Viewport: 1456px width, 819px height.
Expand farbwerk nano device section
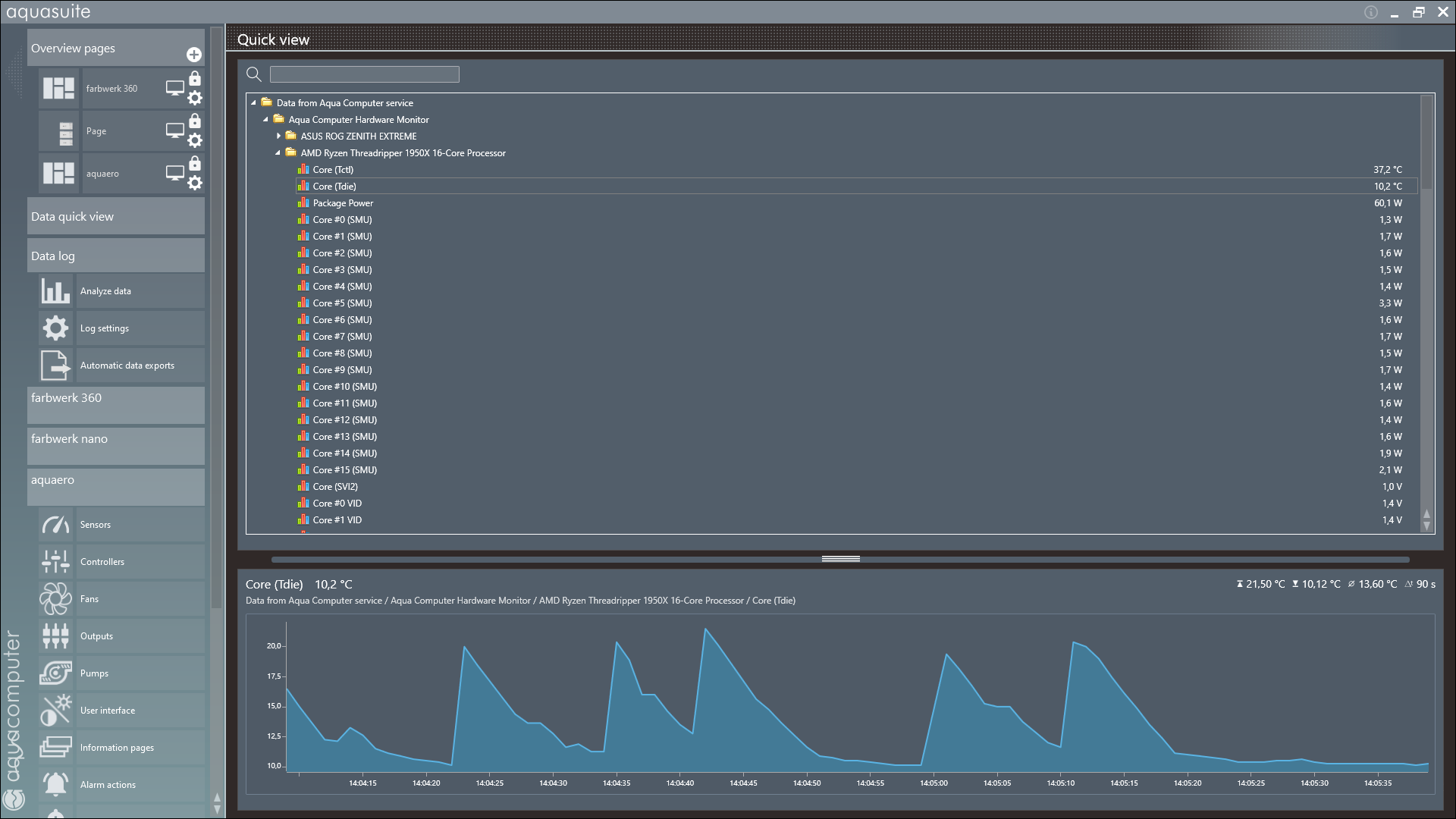(x=116, y=446)
